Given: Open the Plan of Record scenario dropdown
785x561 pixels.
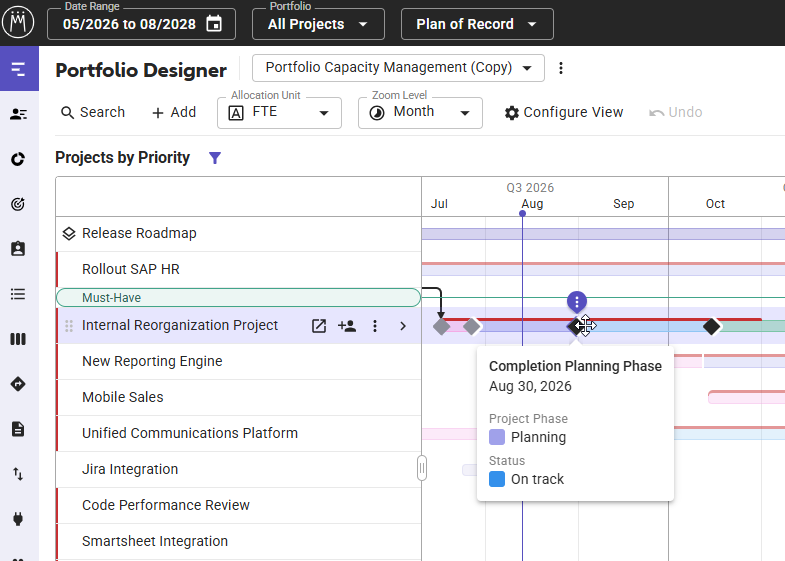Looking at the screenshot, I should click(477, 24).
